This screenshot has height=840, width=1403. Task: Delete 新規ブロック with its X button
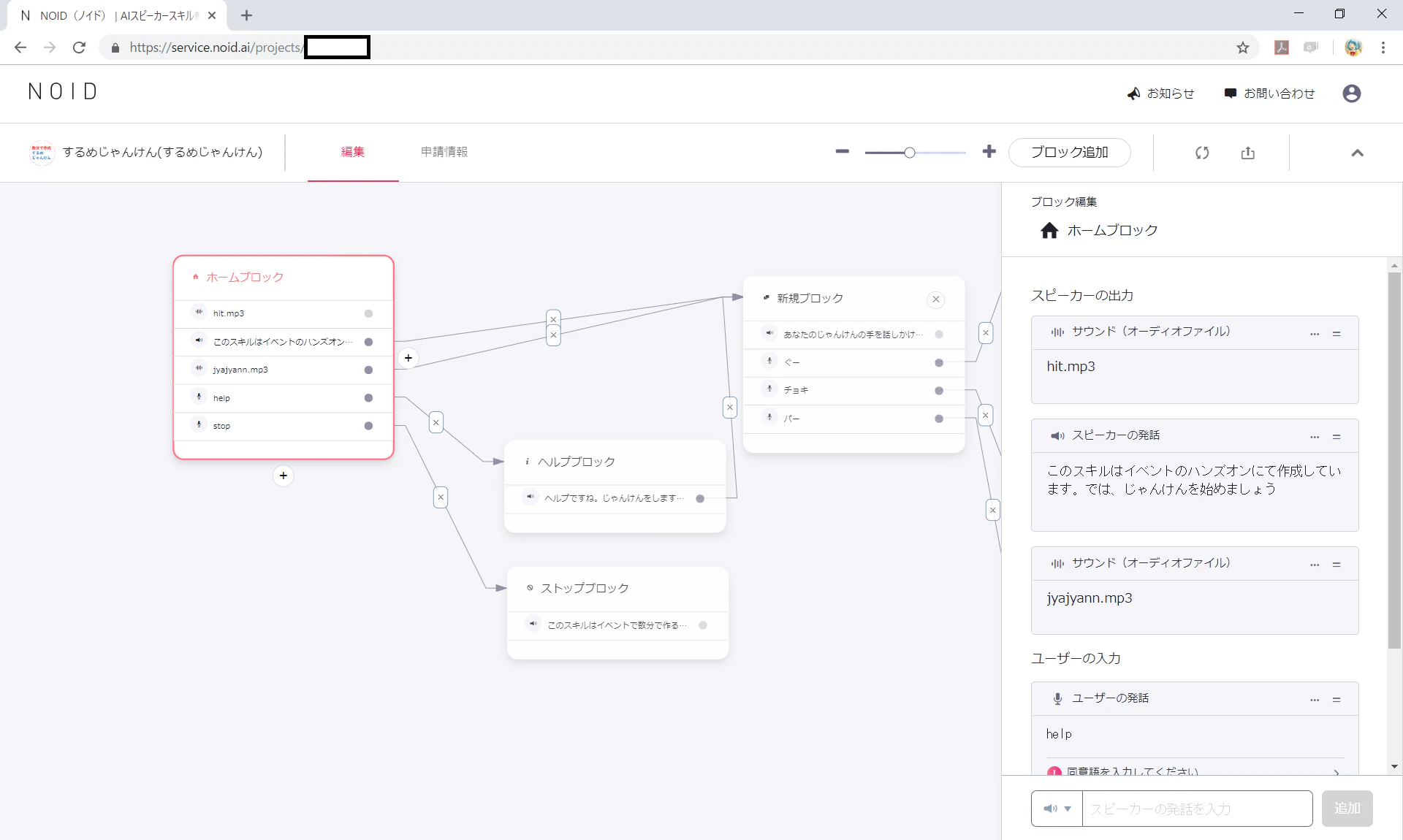[x=935, y=299]
